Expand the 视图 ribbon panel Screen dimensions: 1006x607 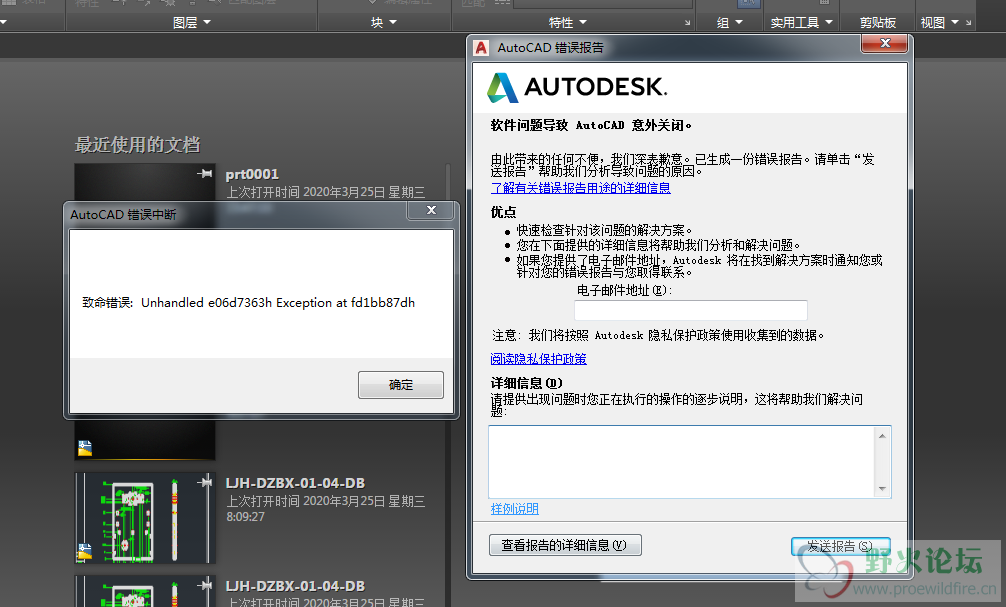pos(939,22)
